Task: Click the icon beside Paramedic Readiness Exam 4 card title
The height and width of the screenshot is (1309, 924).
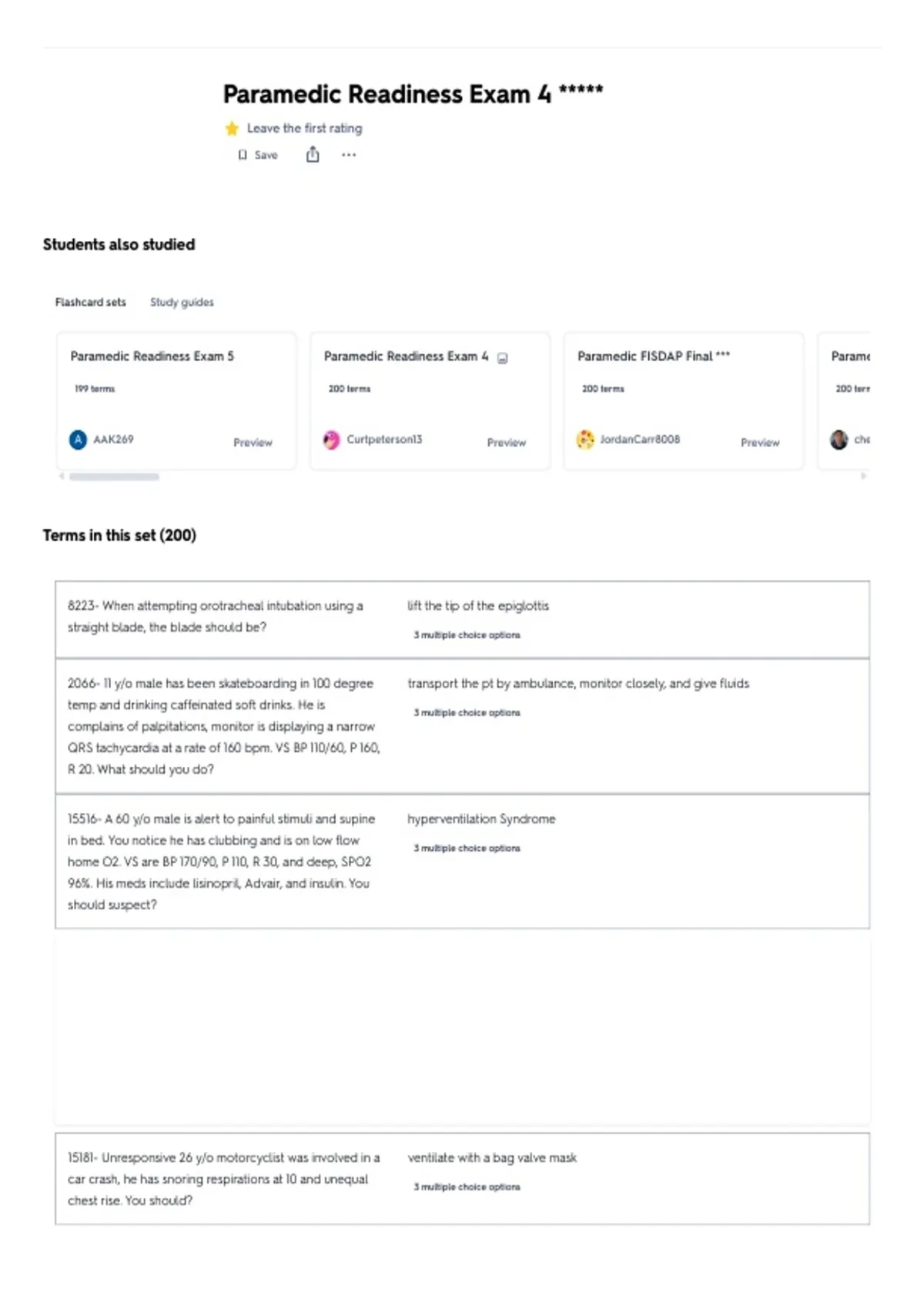Action: tap(503, 358)
